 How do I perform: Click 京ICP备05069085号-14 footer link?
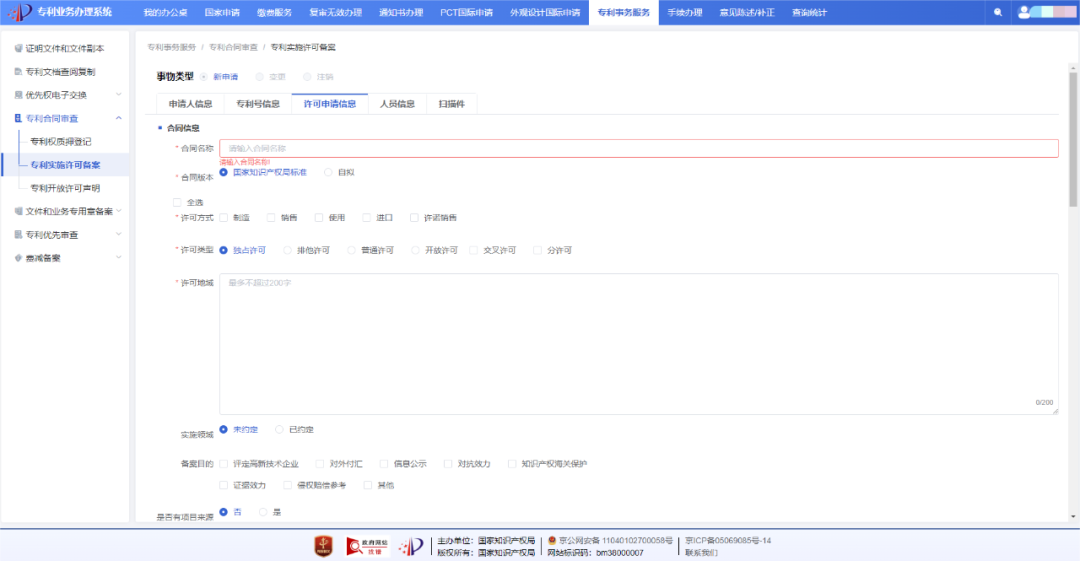pos(728,541)
